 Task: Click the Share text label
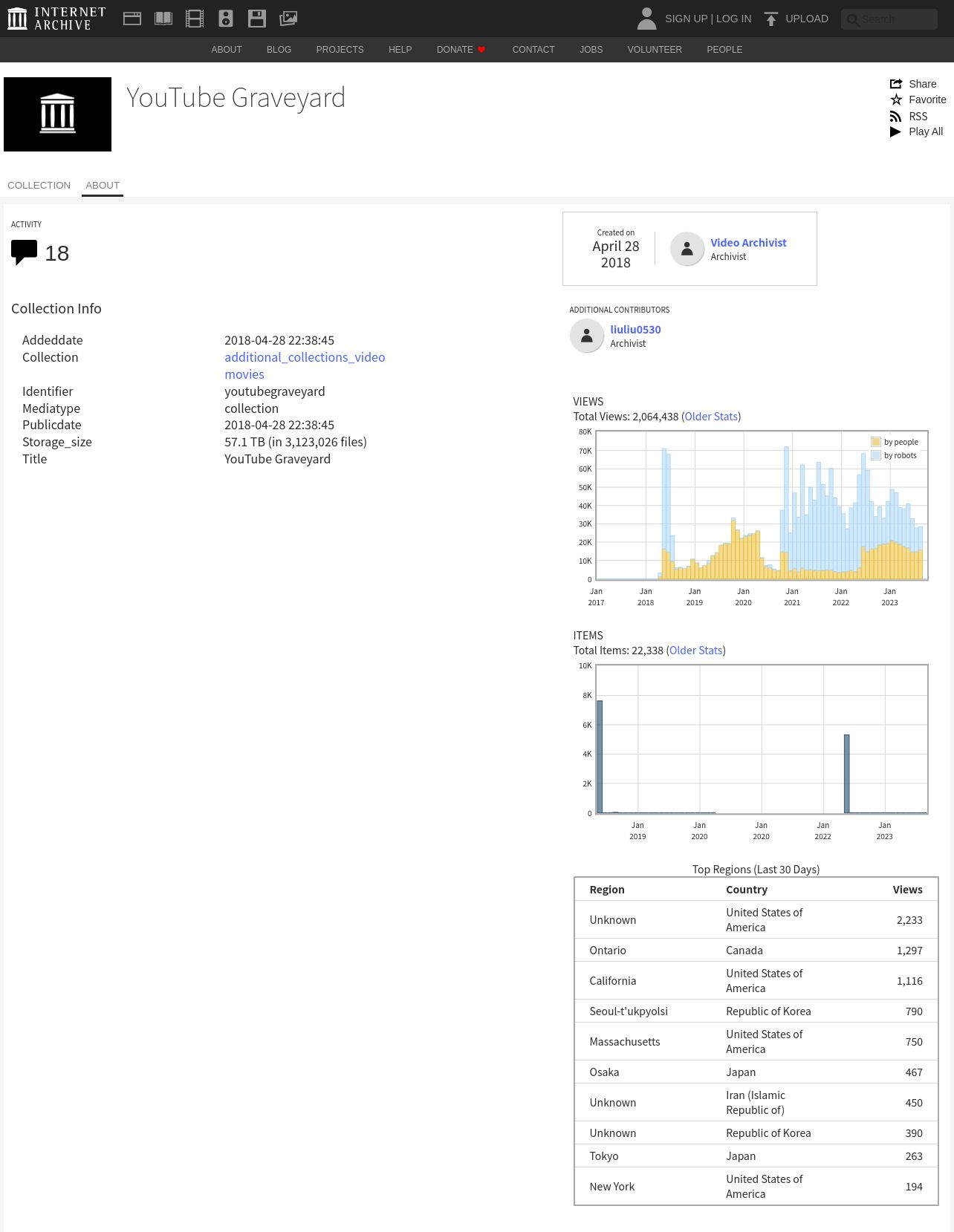pyautogui.click(x=923, y=84)
